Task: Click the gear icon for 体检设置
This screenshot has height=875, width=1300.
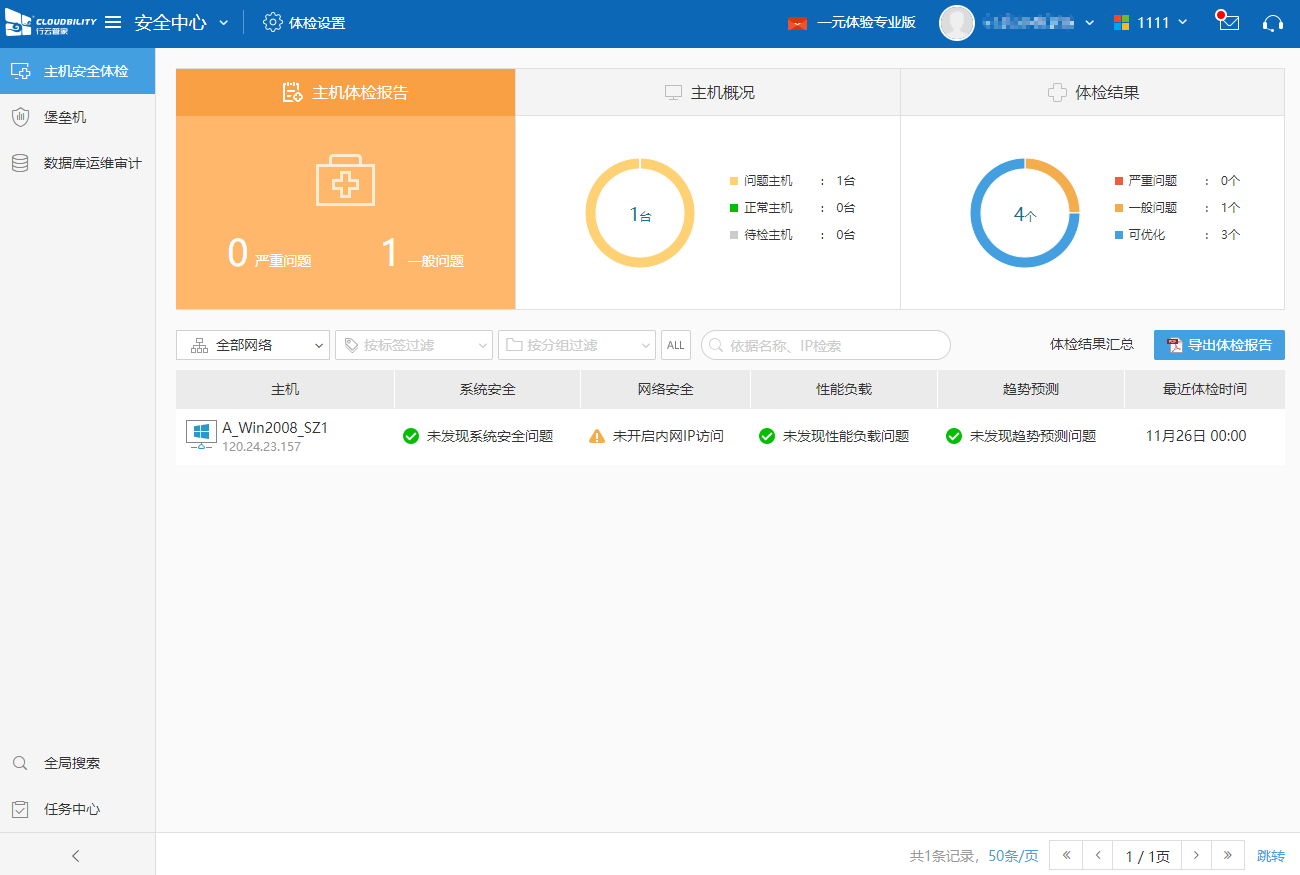Action: click(x=273, y=22)
